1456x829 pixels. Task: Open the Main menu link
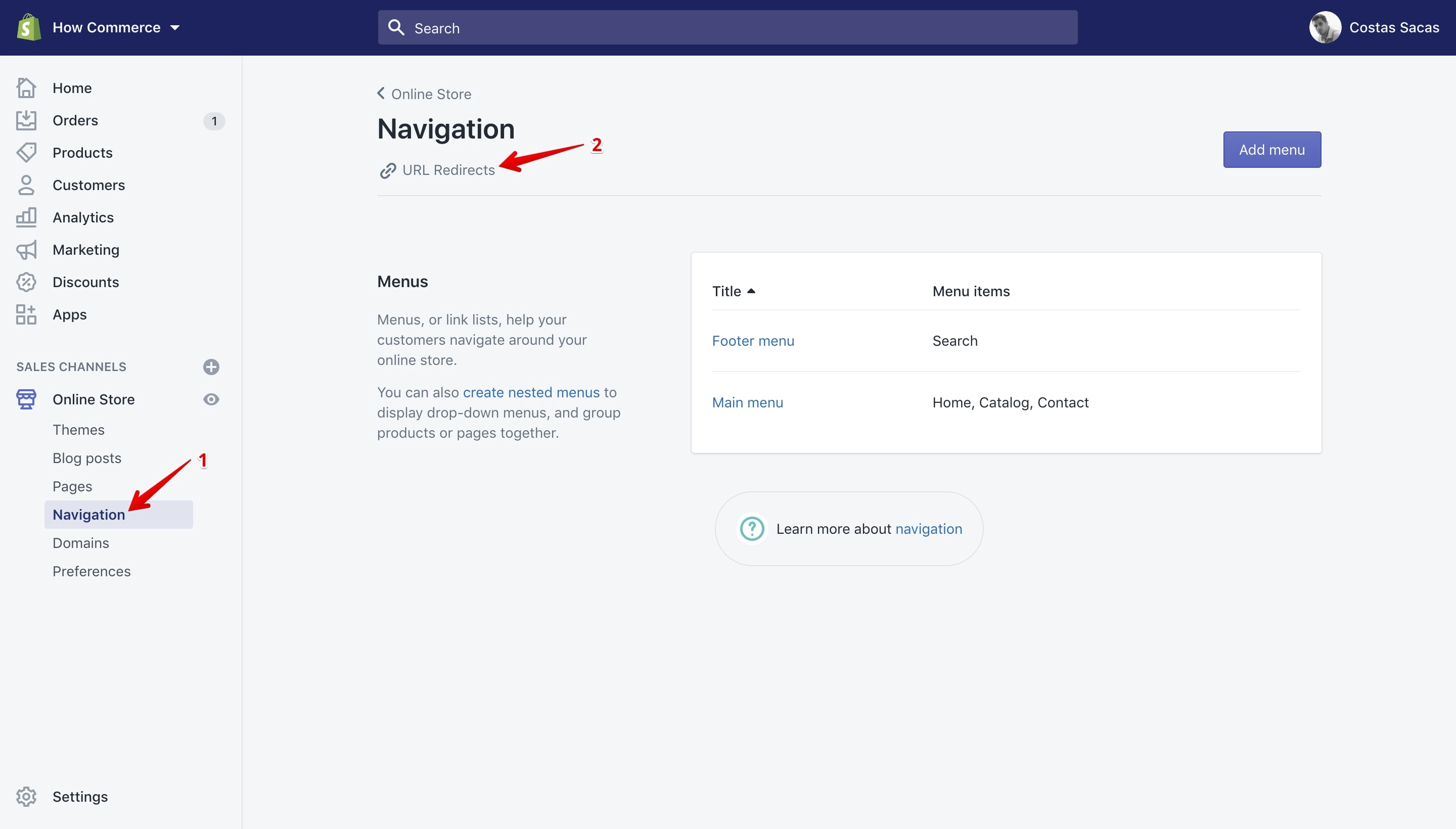click(x=747, y=402)
